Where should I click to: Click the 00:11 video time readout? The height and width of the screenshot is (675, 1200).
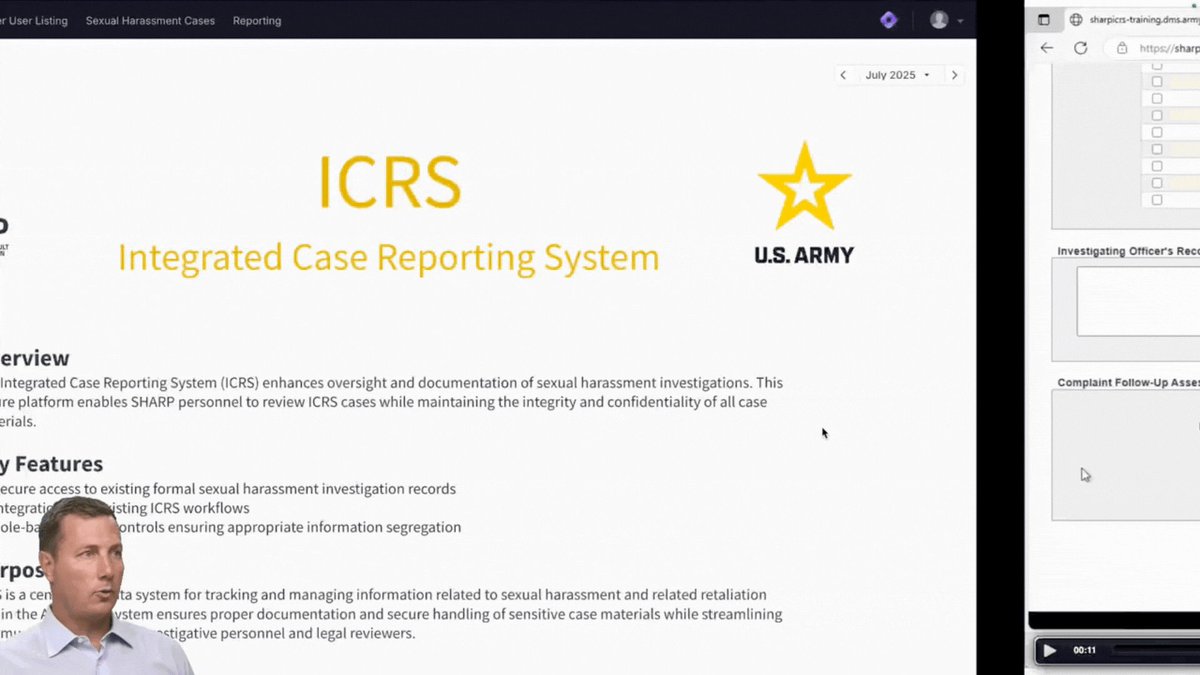(x=1084, y=650)
